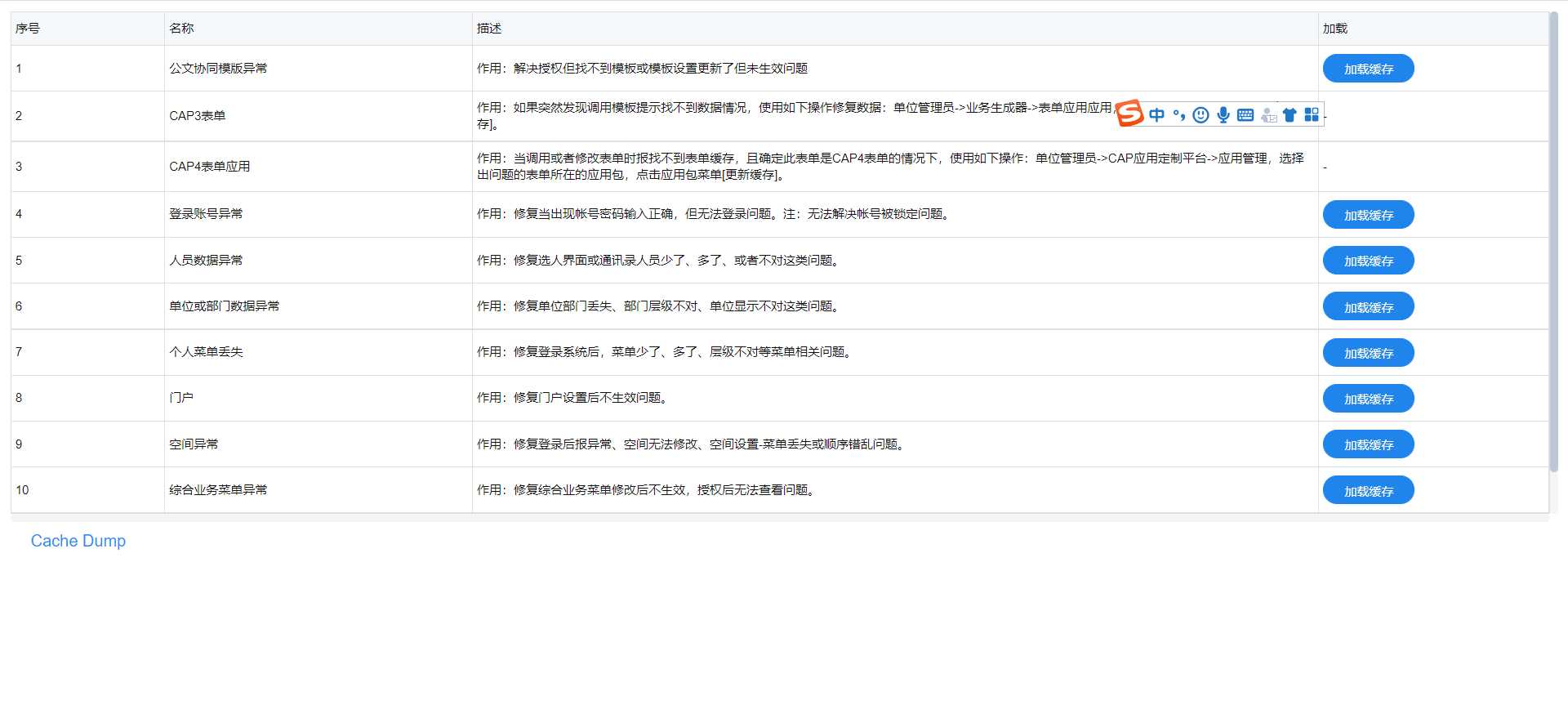Screen dimensions: 1568x723
Task: Click 加载缓存 in the 登录账号异常 row
Action: tap(1369, 215)
